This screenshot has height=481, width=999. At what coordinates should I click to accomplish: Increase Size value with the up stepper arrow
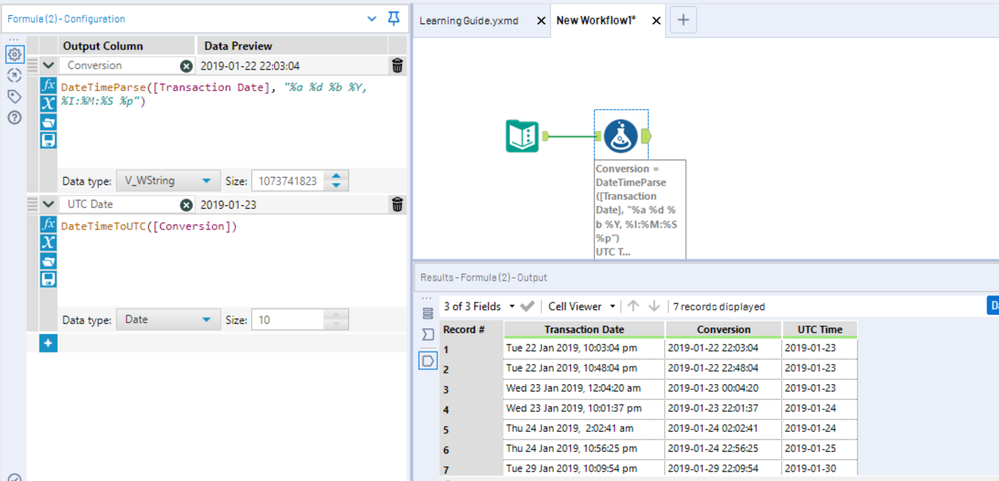pyautogui.click(x=337, y=176)
